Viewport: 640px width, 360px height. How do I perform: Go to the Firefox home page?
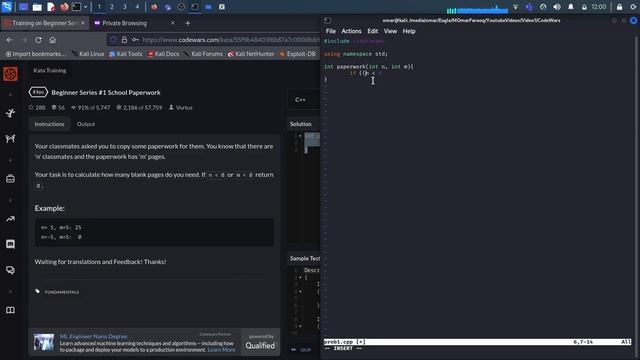coord(53,40)
